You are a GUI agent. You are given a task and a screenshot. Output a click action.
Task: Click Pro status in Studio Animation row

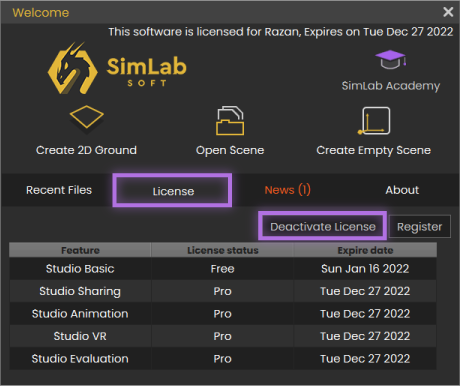tap(223, 314)
